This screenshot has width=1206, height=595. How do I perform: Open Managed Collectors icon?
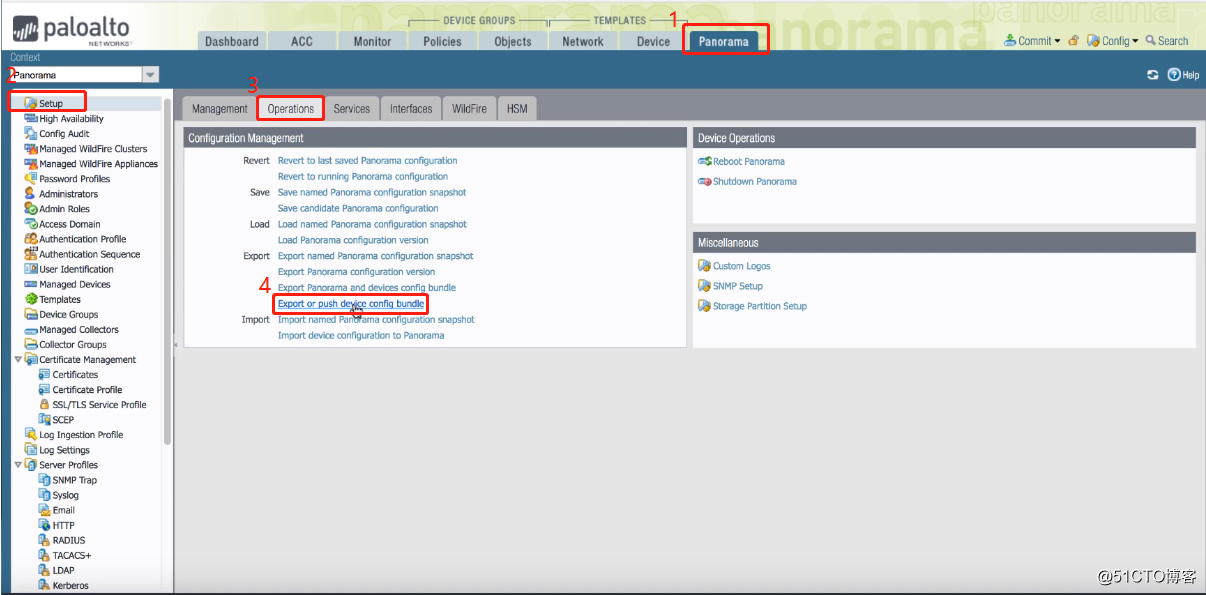coord(31,330)
